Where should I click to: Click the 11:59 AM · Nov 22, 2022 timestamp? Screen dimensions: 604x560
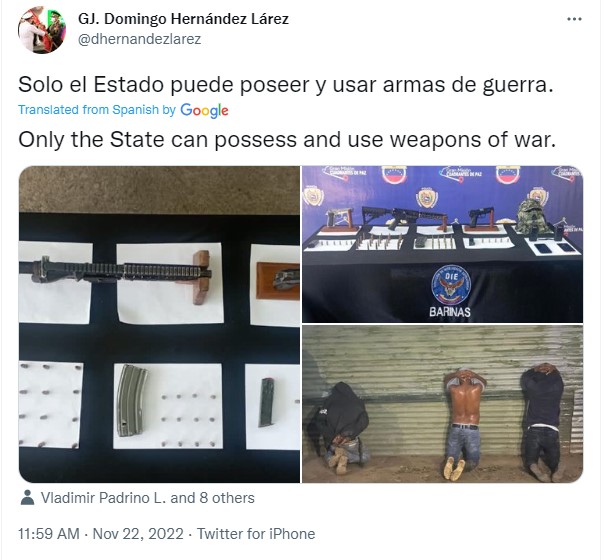click(101, 534)
